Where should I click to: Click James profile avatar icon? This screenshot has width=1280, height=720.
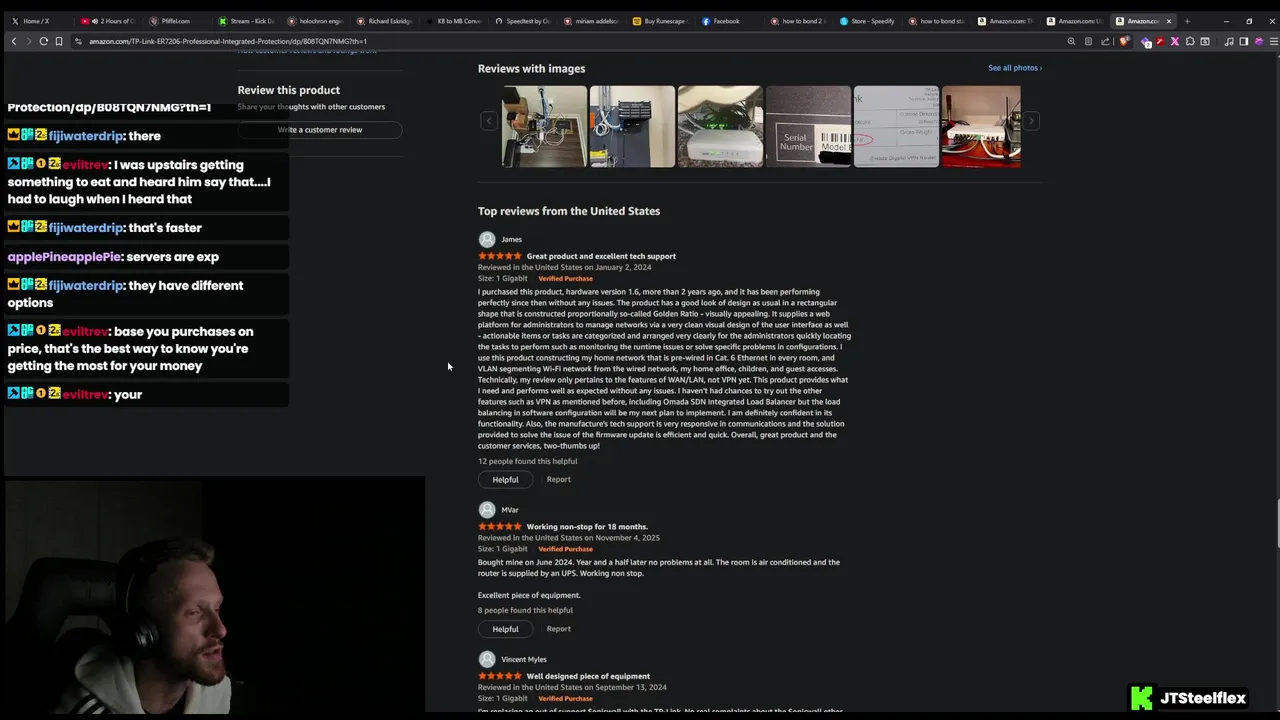[487, 239]
